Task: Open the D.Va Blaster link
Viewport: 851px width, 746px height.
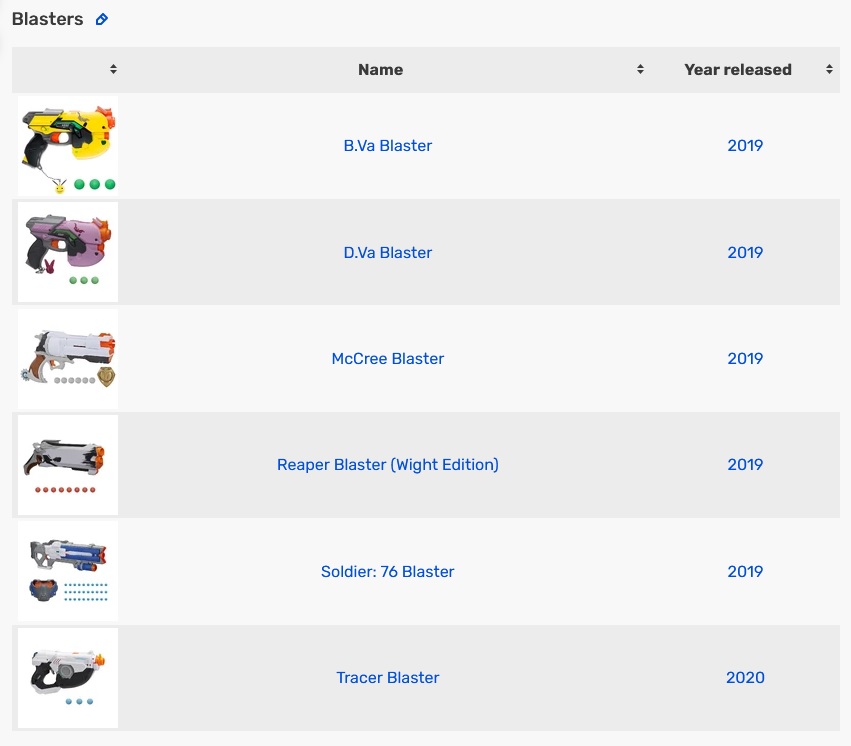Action: click(x=388, y=252)
